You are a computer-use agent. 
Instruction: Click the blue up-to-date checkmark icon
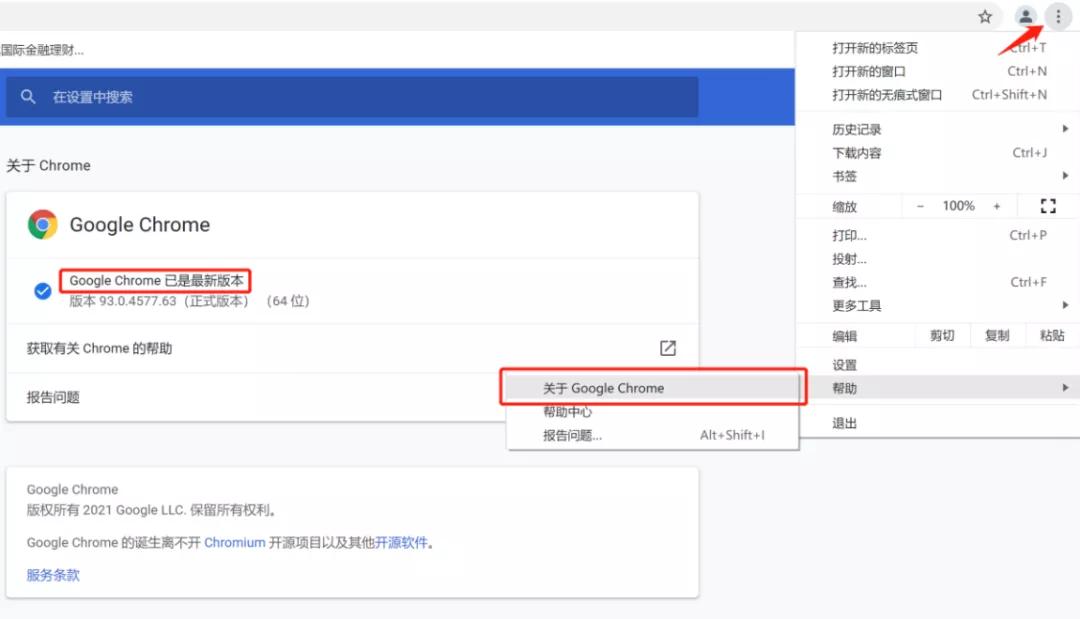tap(43, 291)
